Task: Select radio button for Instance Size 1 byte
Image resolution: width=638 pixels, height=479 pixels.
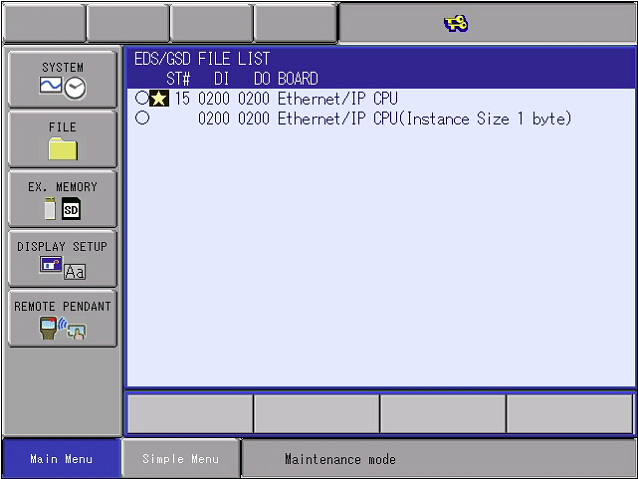Action: pyautogui.click(x=142, y=118)
